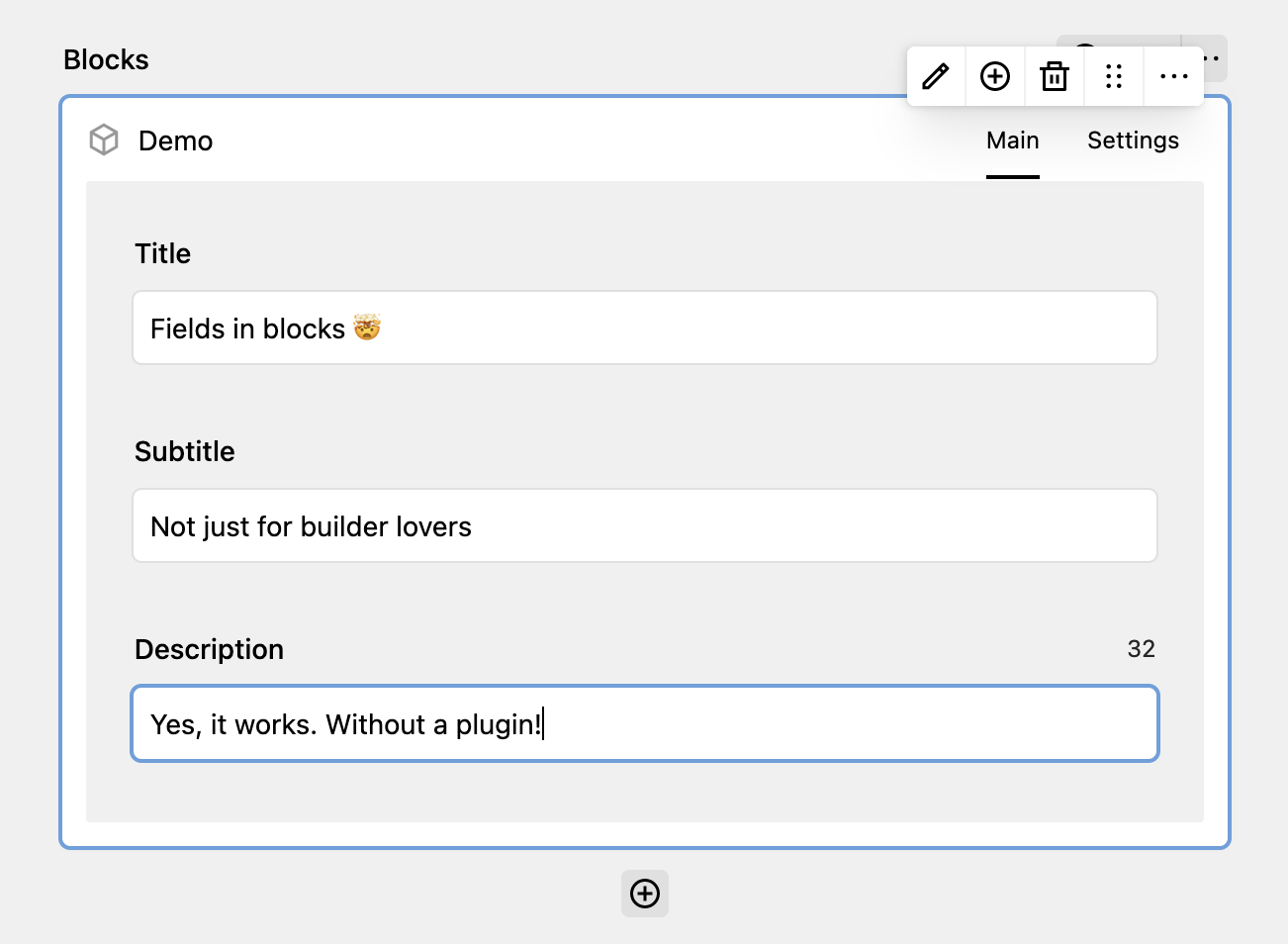Click the pencil edit icon in block toolbar
This screenshot has width=1288, height=944.
coord(936,76)
